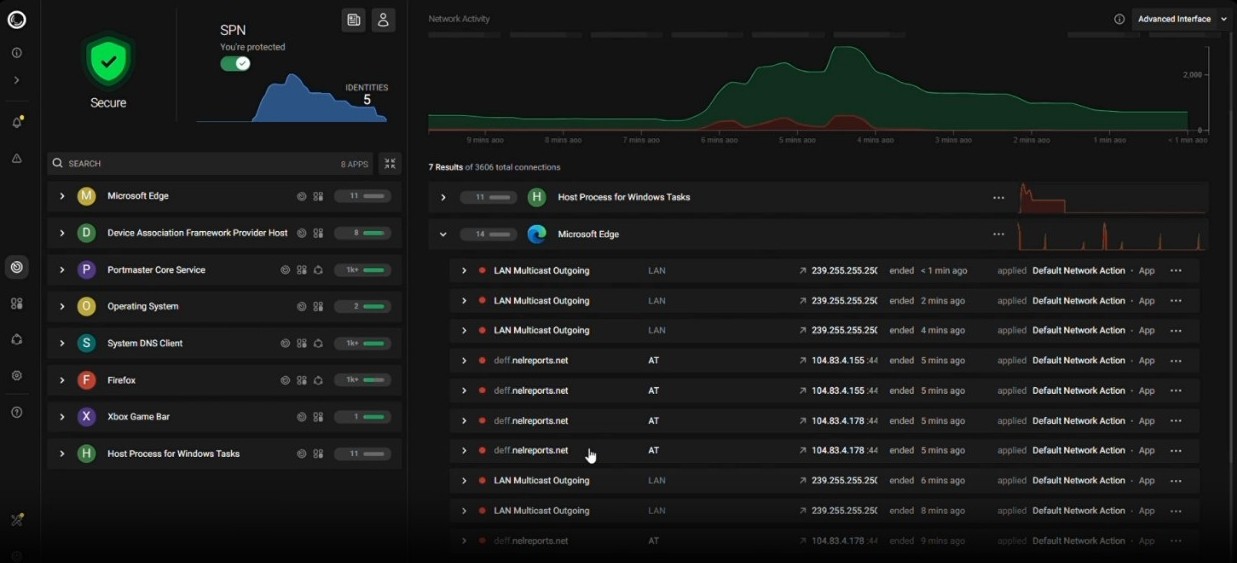
Task: Click the collapse icon beside the 8 APPS label
Action: coord(389,163)
